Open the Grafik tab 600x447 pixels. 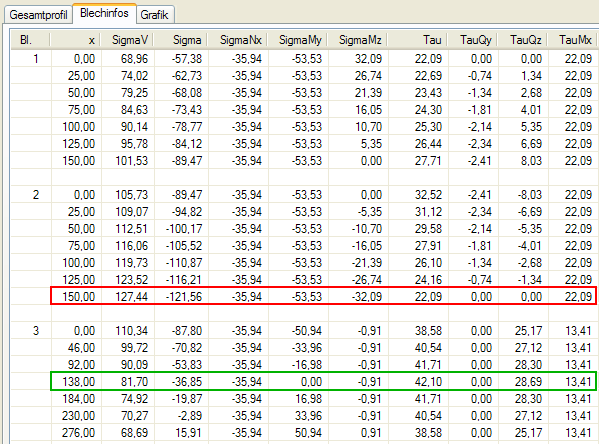click(x=154, y=15)
